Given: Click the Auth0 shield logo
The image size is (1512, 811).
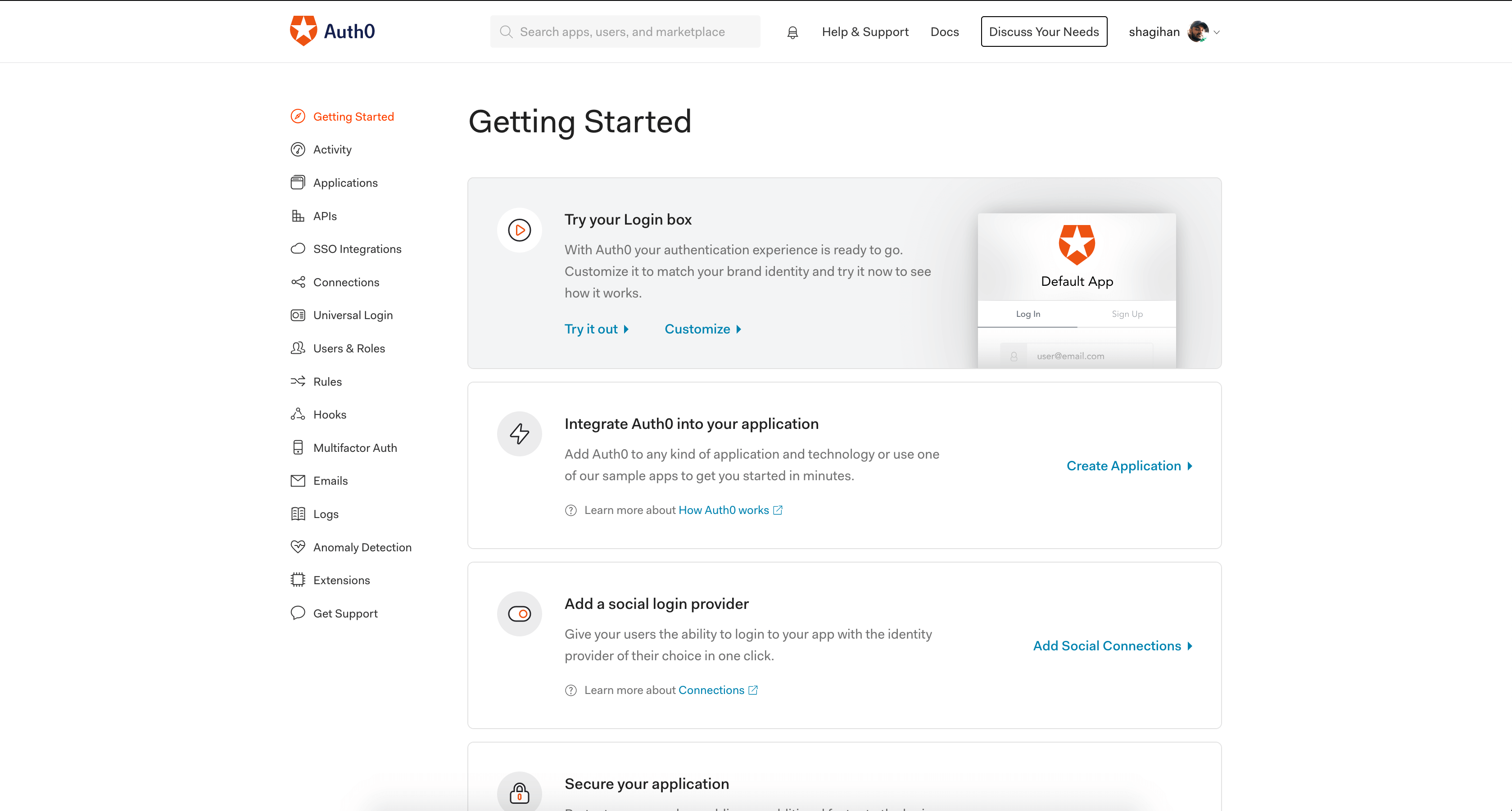Looking at the screenshot, I should [x=303, y=31].
